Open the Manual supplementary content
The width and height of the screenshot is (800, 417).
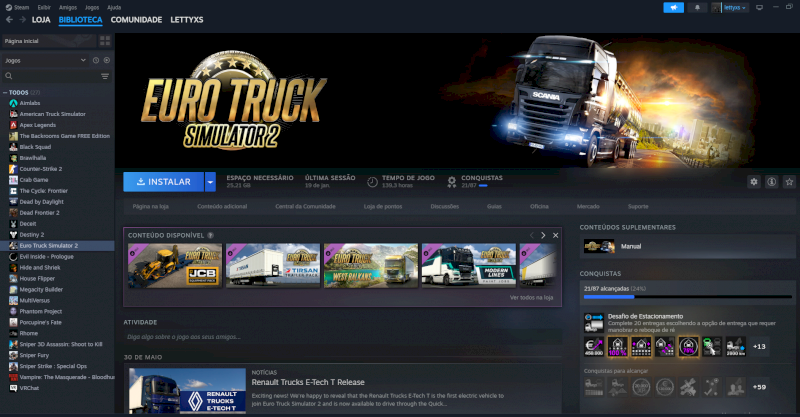pos(687,247)
